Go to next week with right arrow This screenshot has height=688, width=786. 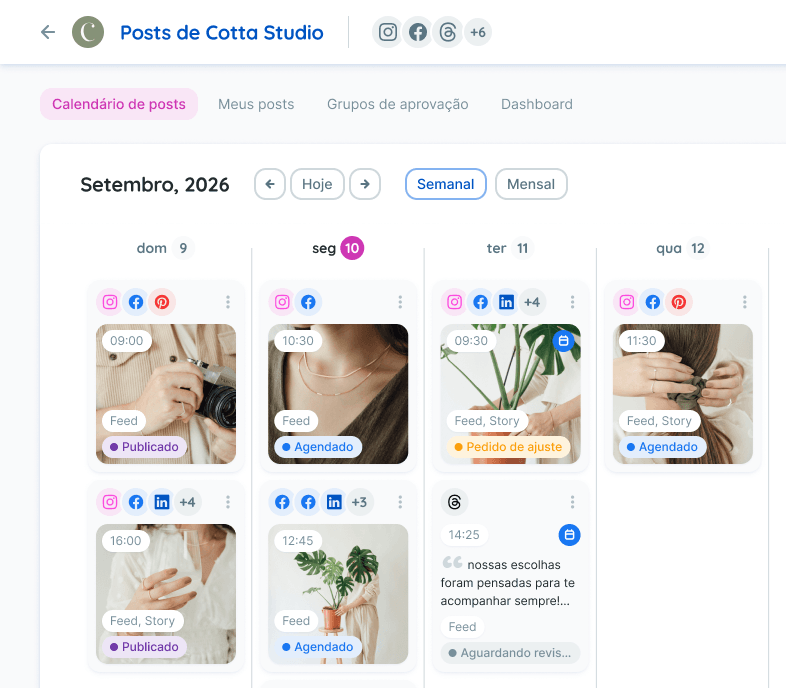[x=365, y=184]
